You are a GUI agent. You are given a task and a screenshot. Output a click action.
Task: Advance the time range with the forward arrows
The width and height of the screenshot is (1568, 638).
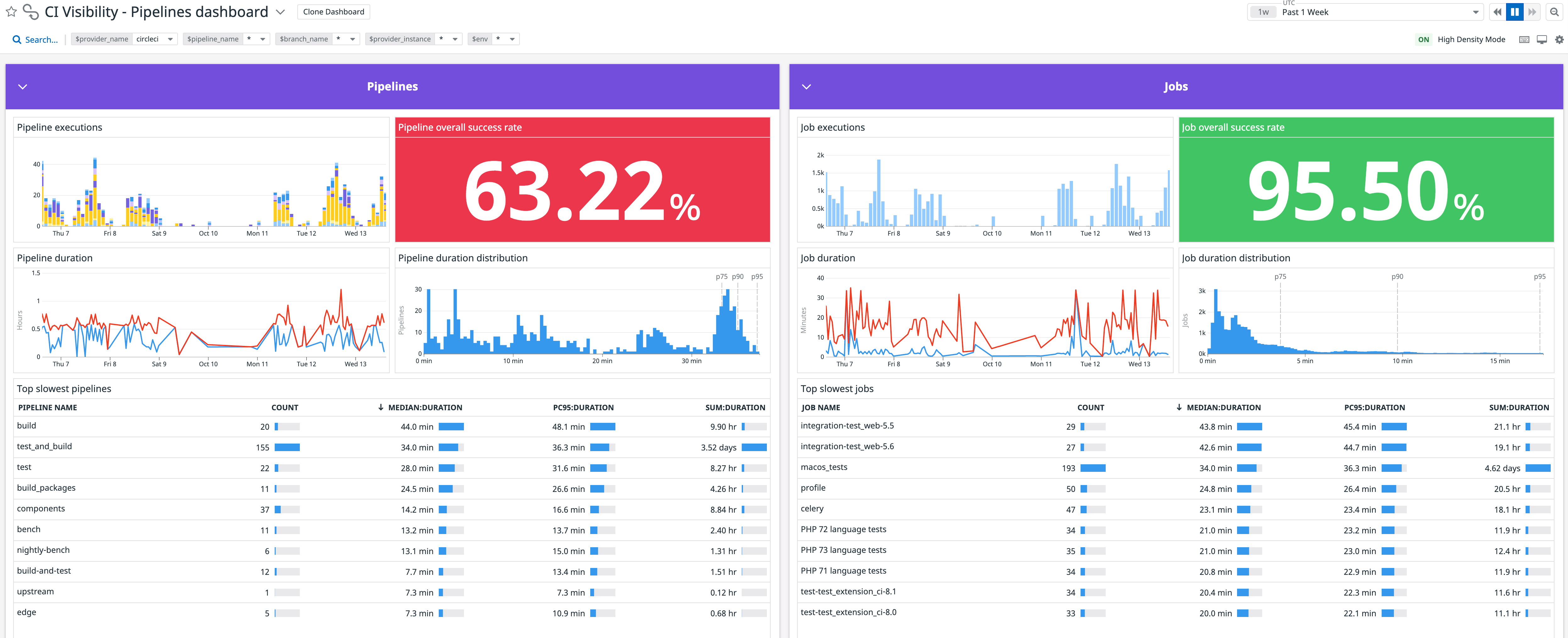click(x=1533, y=12)
